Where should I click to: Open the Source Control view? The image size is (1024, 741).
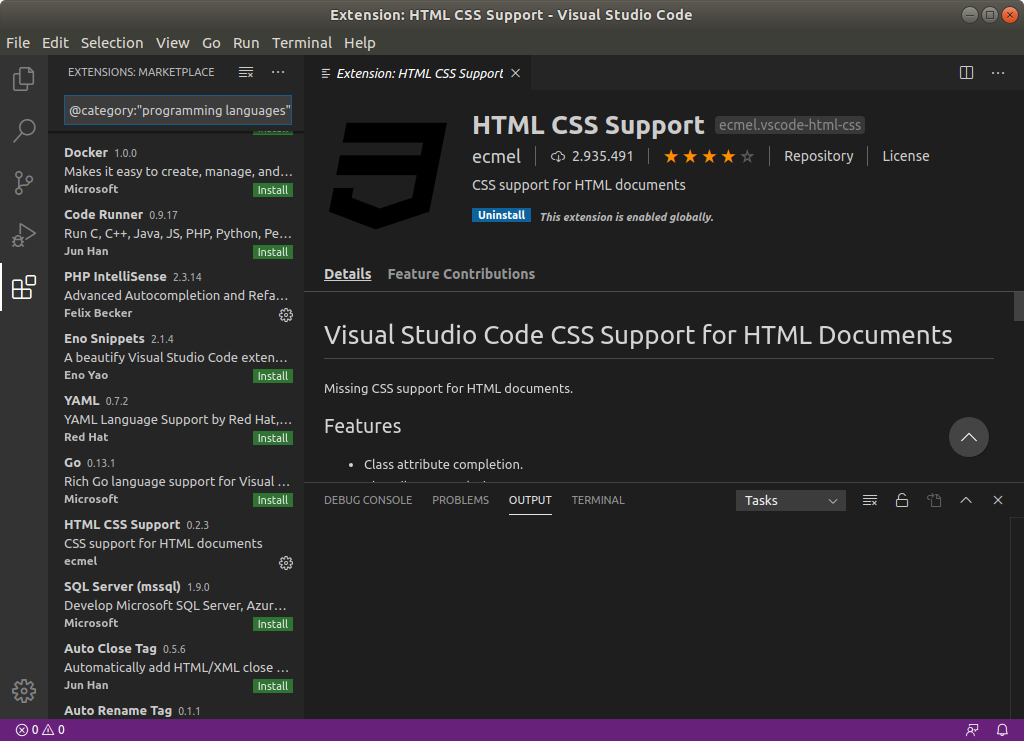tap(24, 183)
